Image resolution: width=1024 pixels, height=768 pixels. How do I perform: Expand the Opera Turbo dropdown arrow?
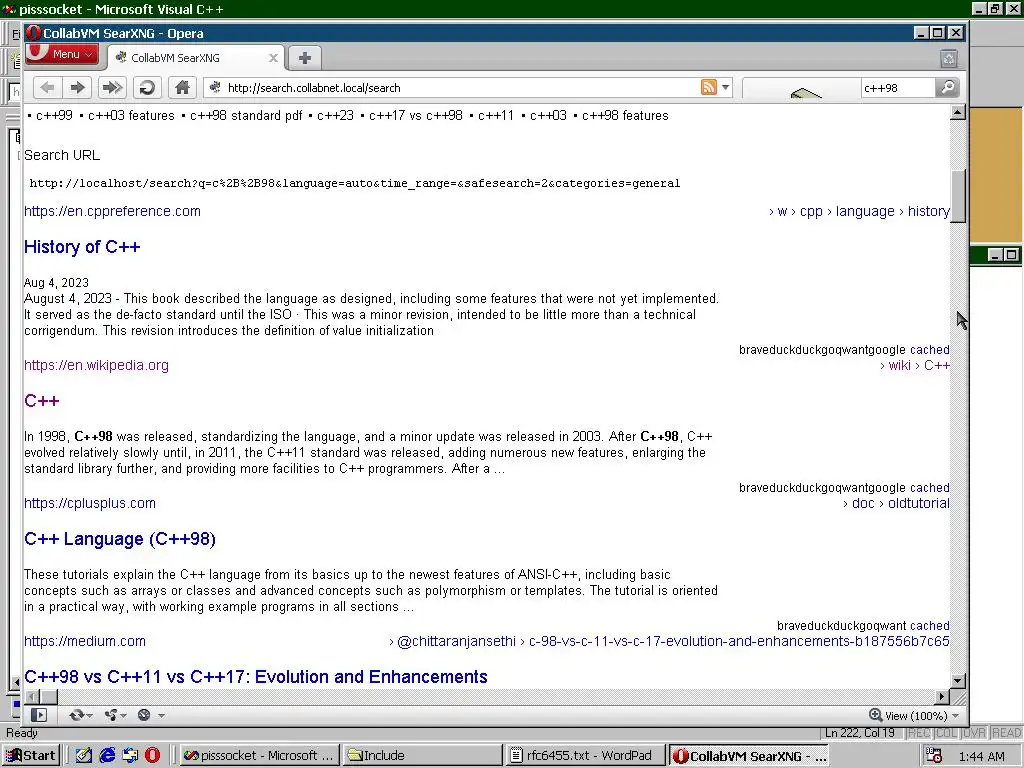pyautogui.click(x=161, y=716)
